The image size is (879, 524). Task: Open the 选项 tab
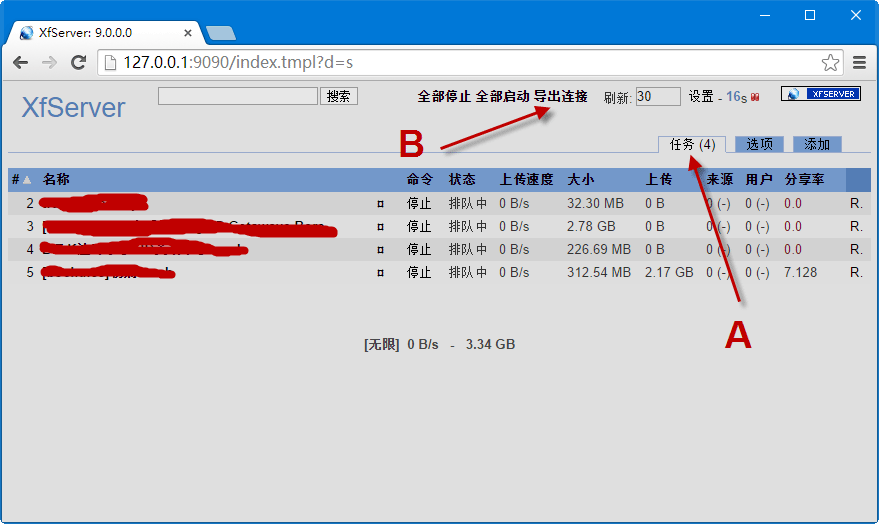(759, 145)
